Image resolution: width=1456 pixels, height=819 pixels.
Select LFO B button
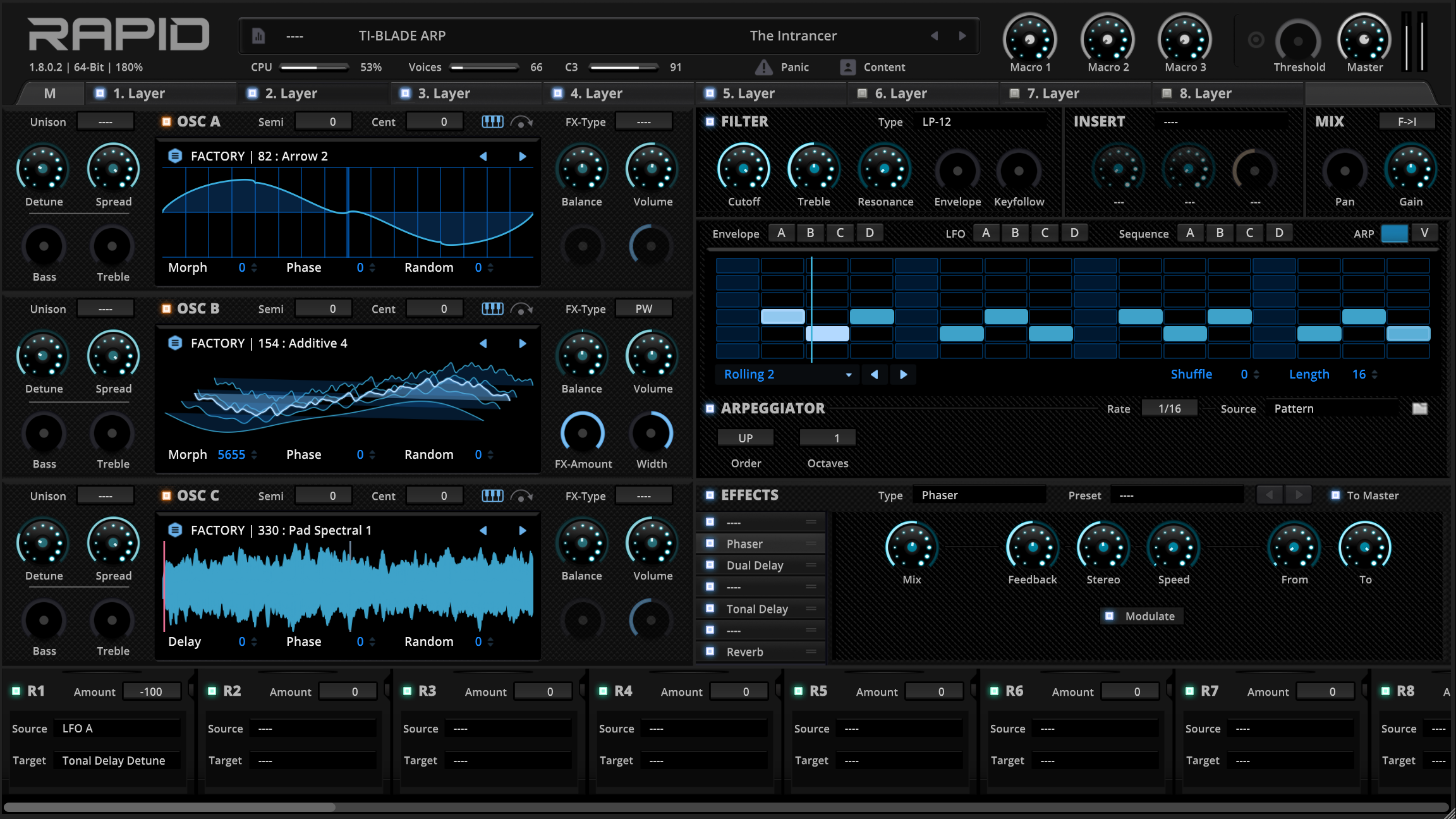tap(1015, 233)
